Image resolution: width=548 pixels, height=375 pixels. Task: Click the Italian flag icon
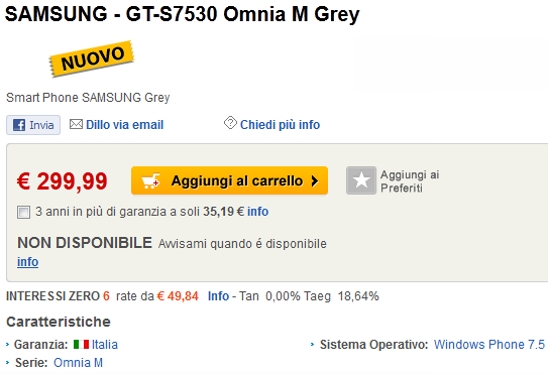pyautogui.click(x=81, y=345)
